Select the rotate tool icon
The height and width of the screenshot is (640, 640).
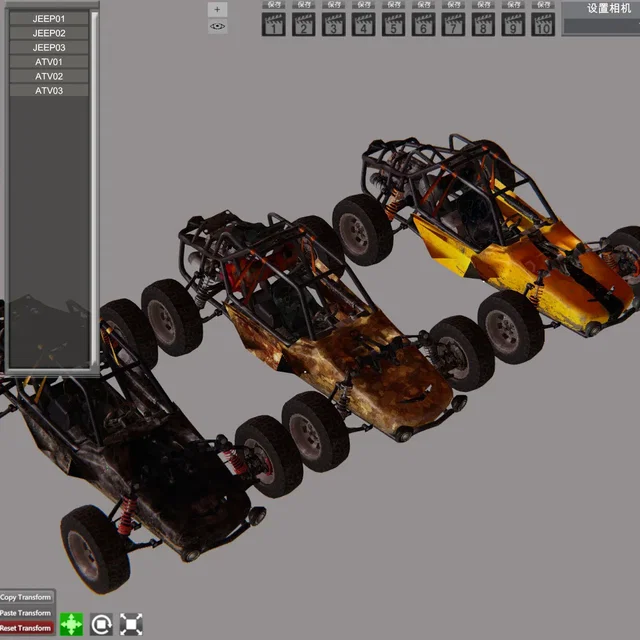(101, 624)
